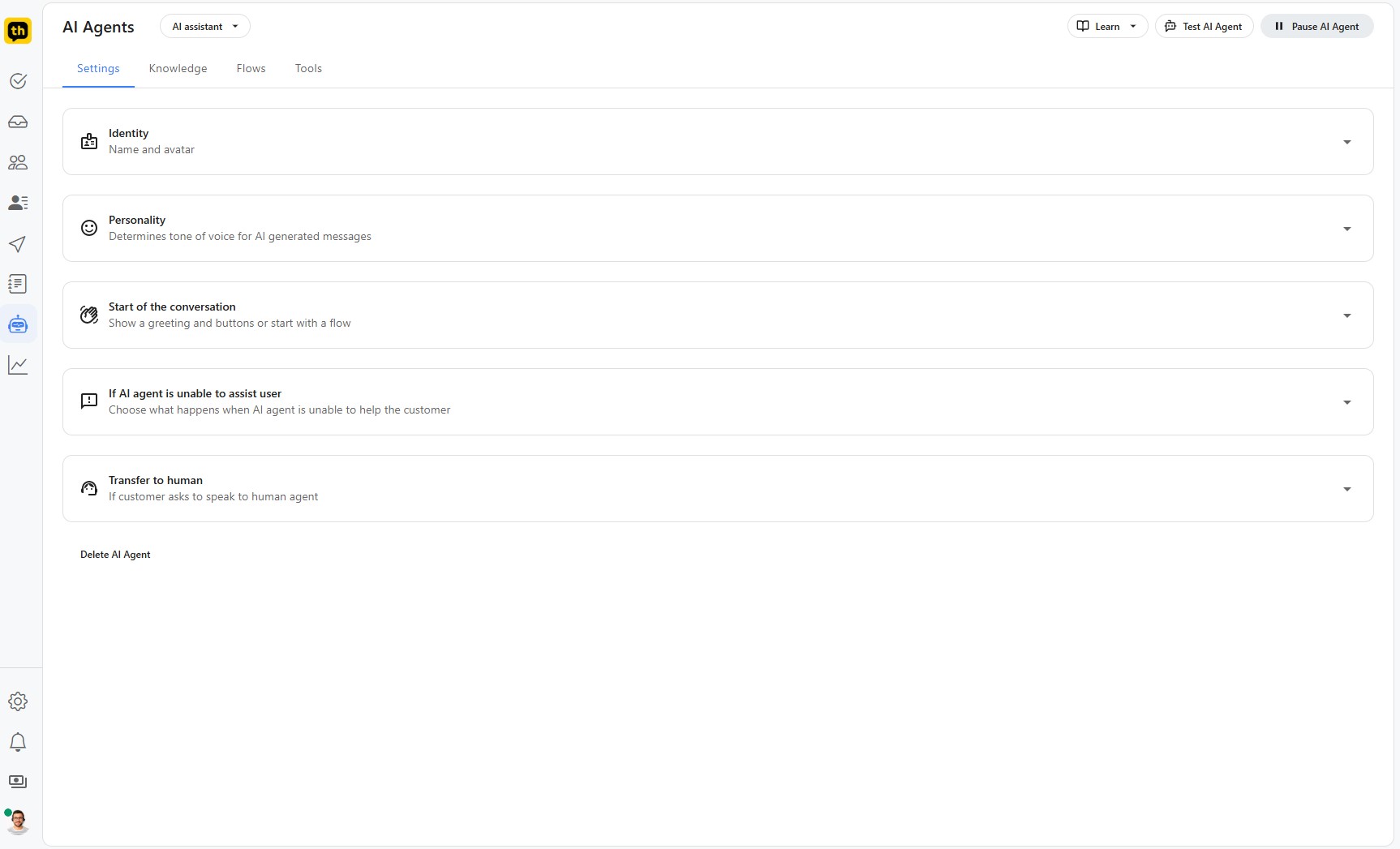The width and height of the screenshot is (1400, 849).
Task: Click 'Determines tone of voice' description text
Action: [x=240, y=237]
